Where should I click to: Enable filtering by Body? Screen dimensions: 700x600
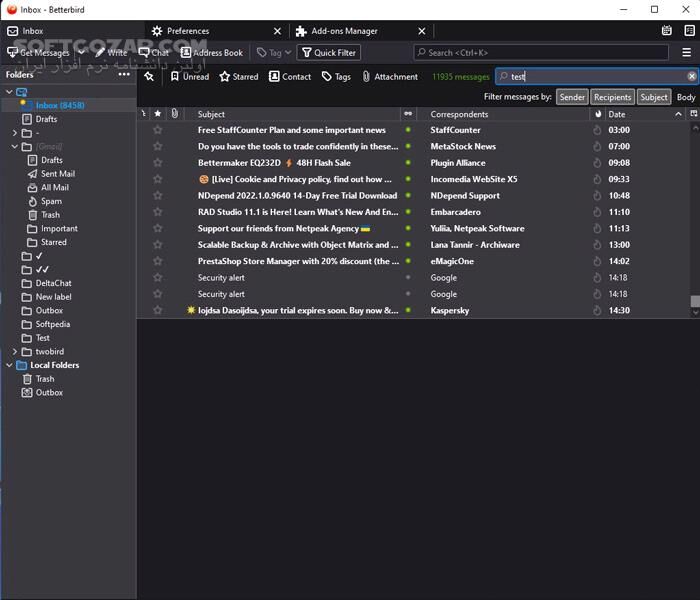point(686,97)
